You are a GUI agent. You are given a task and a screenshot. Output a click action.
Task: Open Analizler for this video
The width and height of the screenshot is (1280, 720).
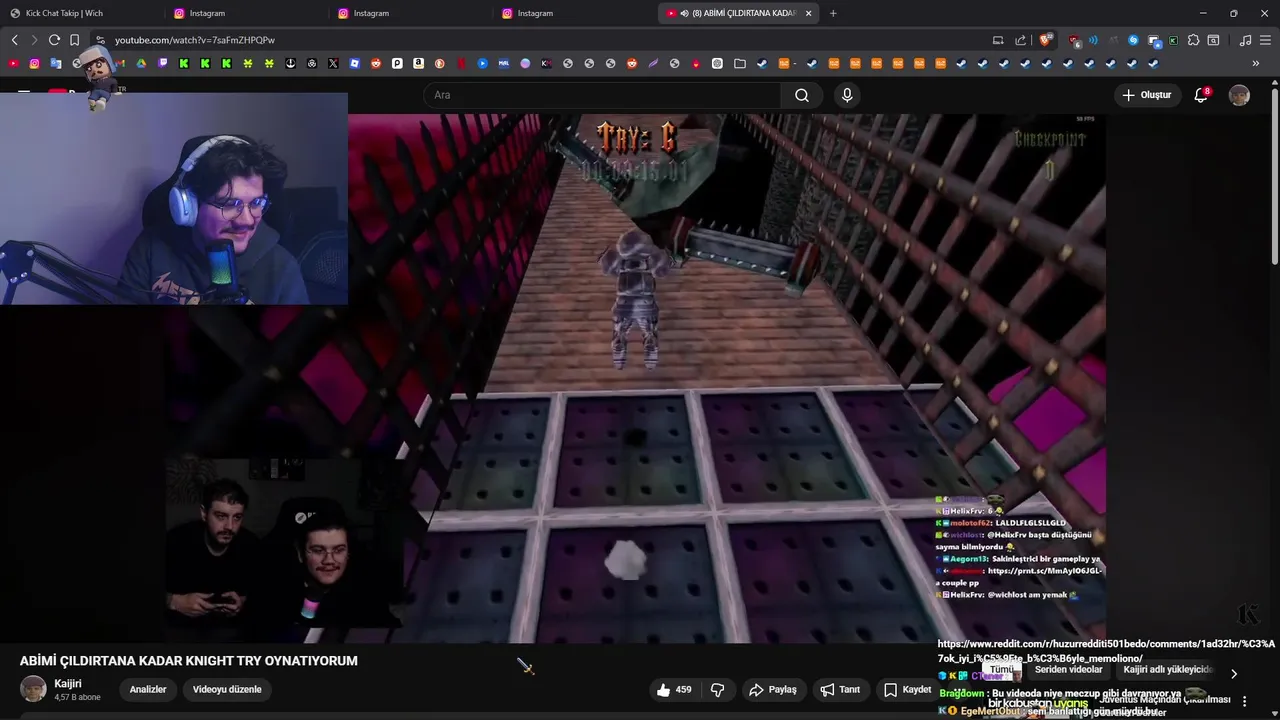point(148,689)
